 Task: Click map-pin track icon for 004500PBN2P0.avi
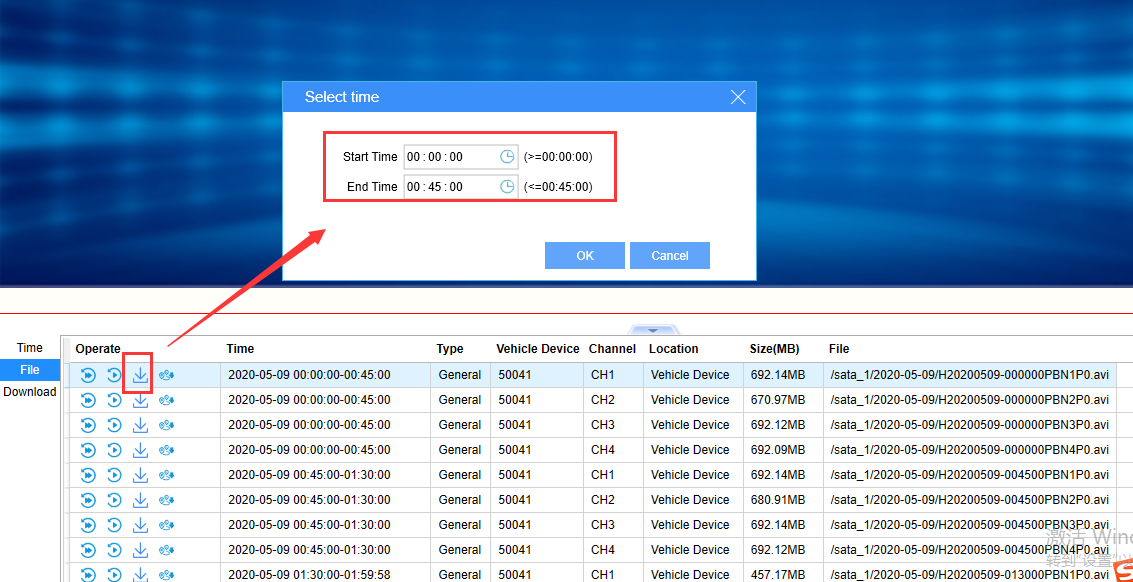click(x=167, y=500)
